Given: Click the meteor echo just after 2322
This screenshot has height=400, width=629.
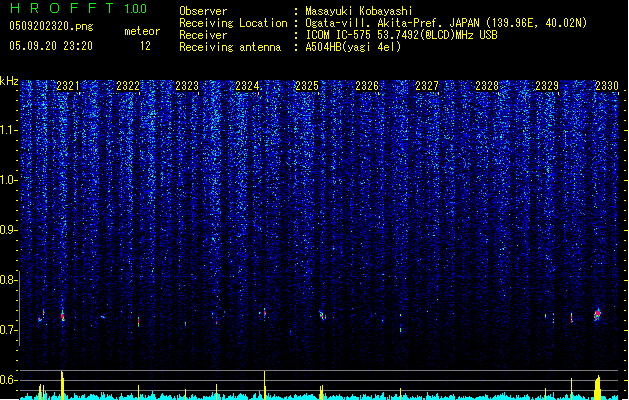Looking at the screenshot, I should [138, 321].
